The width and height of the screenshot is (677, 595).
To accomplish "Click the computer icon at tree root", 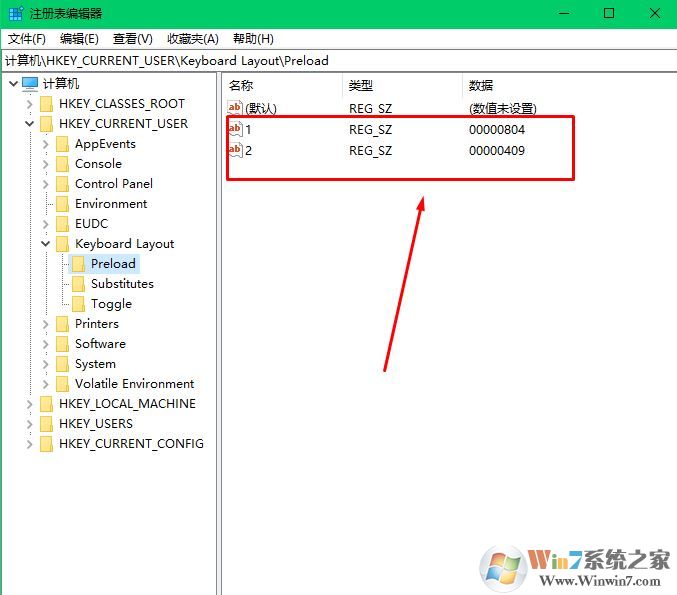I will coord(30,84).
